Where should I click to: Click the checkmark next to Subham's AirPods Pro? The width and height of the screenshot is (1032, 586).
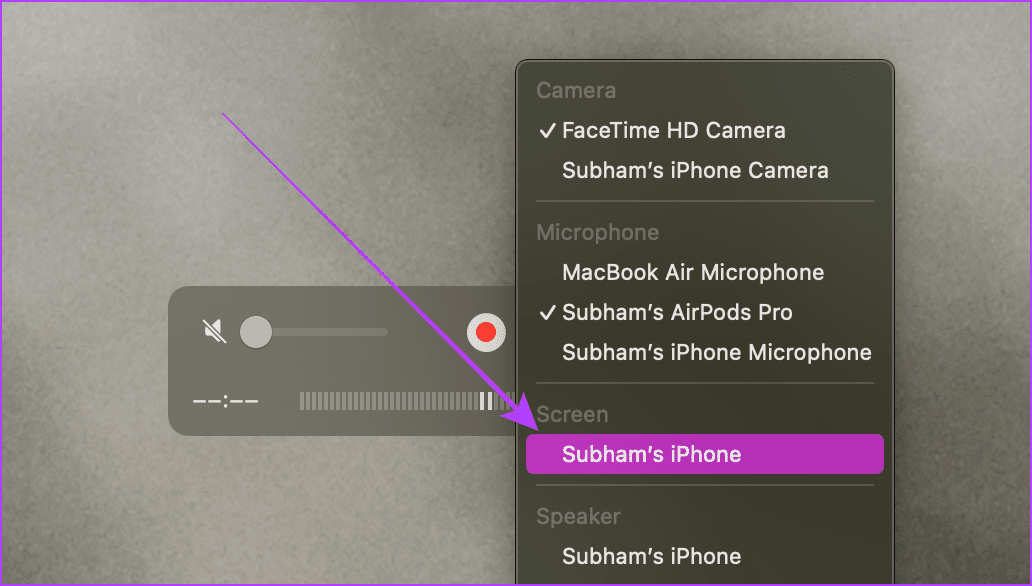coord(547,312)
